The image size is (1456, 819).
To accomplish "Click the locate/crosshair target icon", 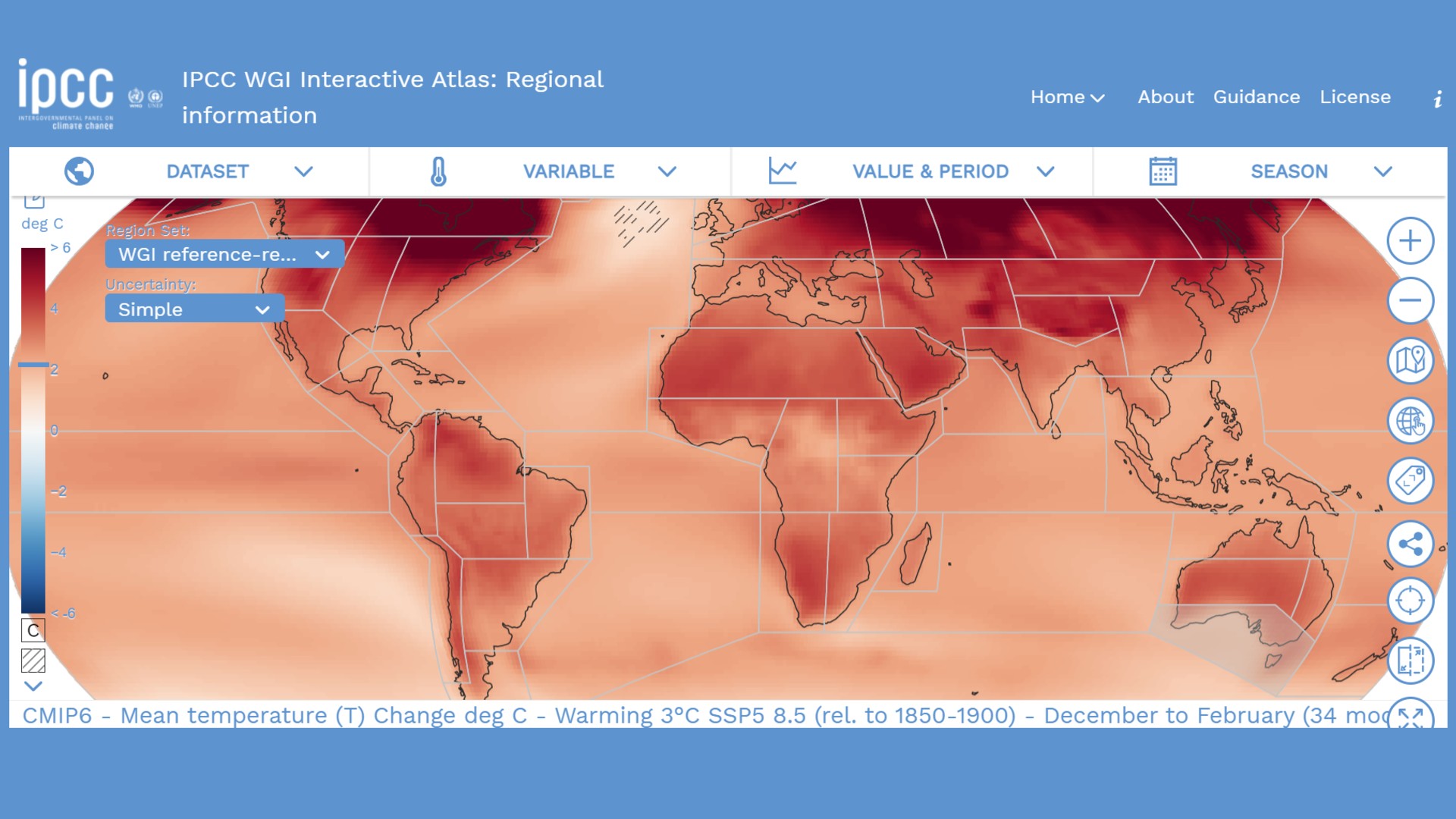I will (x=1412, y=602).
